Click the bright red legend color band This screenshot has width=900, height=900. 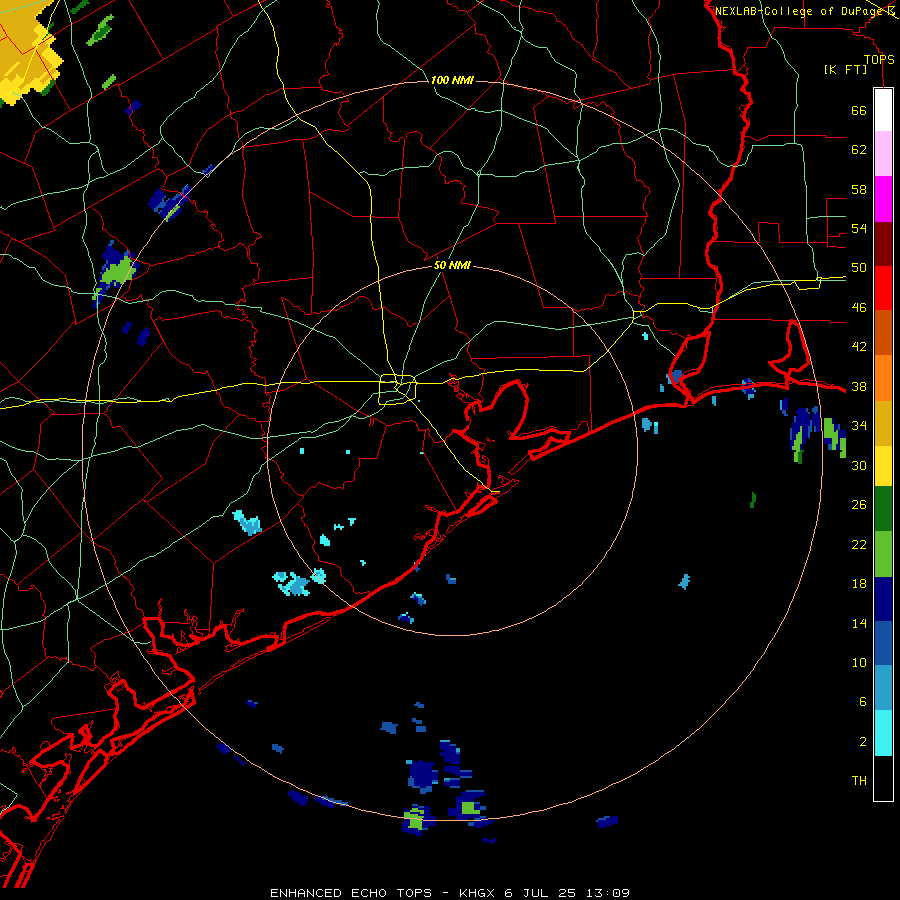pyautogui.click(x=883, y=288)
